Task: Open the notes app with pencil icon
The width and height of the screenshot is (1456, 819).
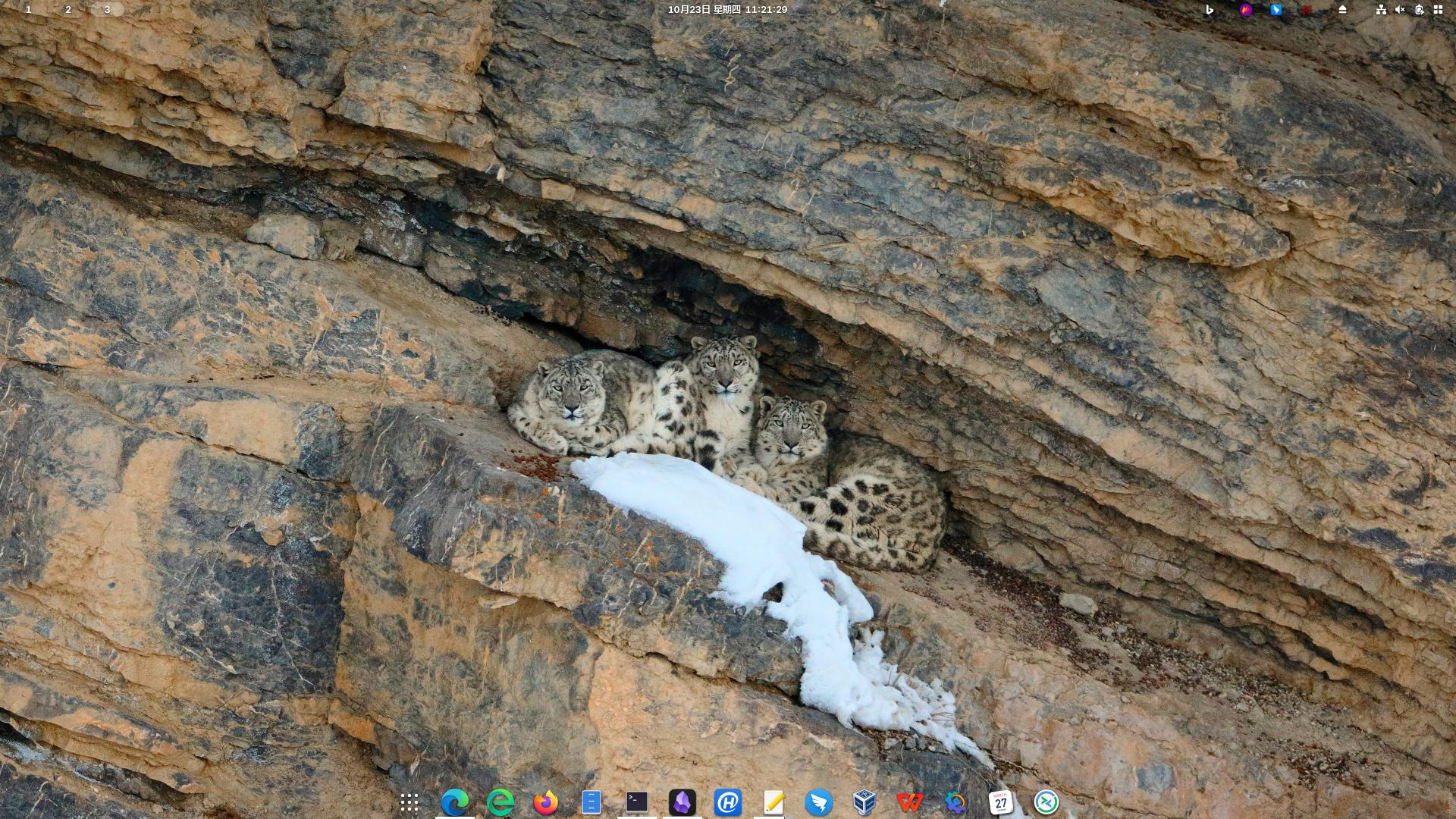Action: click(773, 802)
